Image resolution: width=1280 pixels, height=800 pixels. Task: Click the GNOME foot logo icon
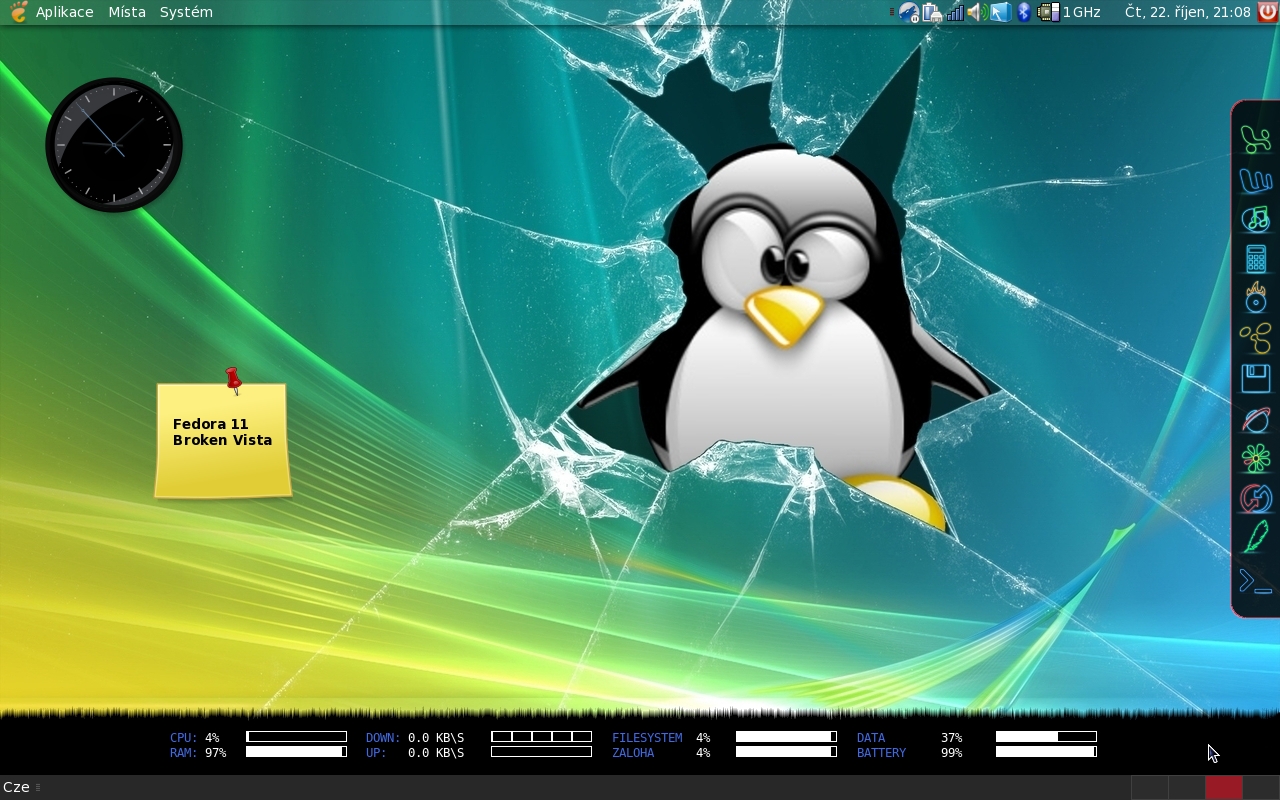[x=18, y=12]
